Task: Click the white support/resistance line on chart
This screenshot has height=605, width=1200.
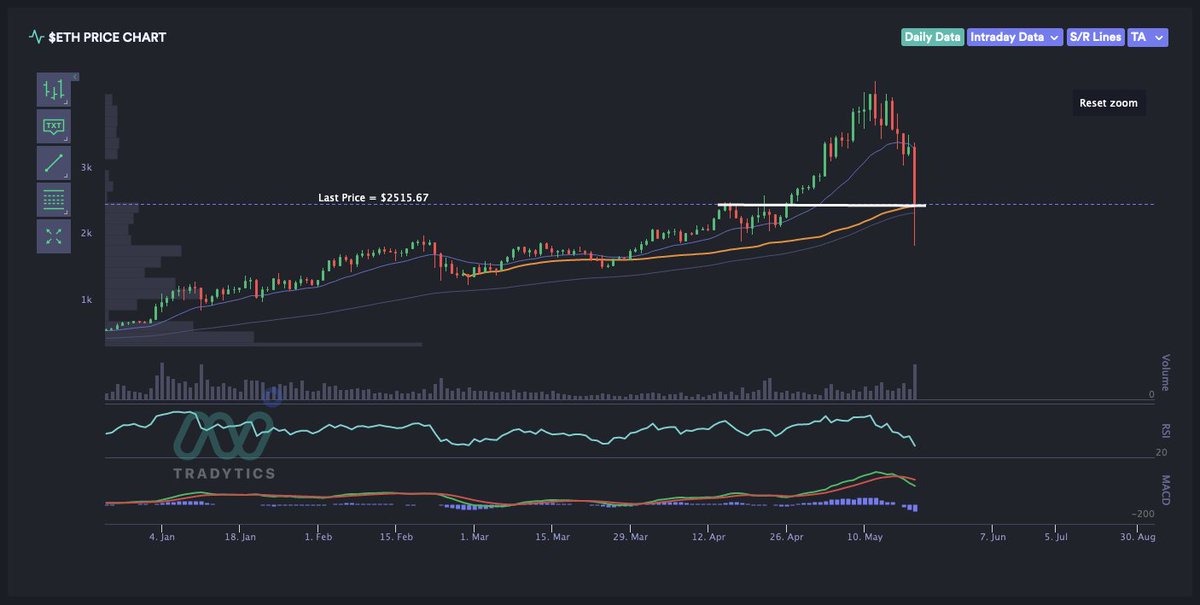Action: 821,205
